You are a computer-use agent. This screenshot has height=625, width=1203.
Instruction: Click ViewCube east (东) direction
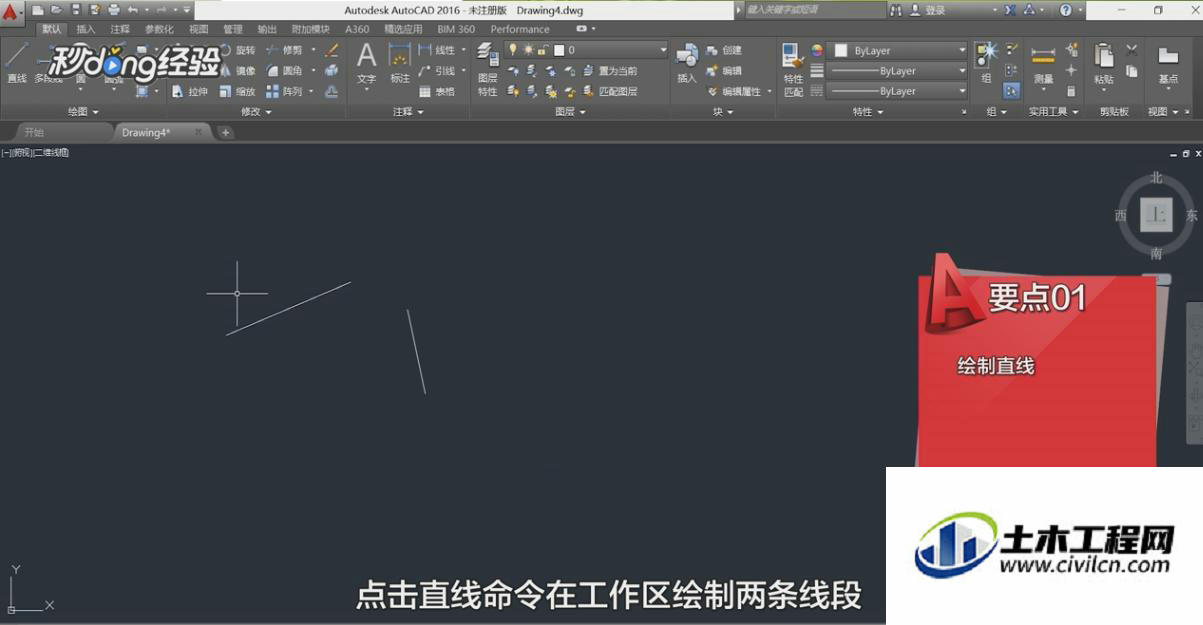pos(1191,215)
